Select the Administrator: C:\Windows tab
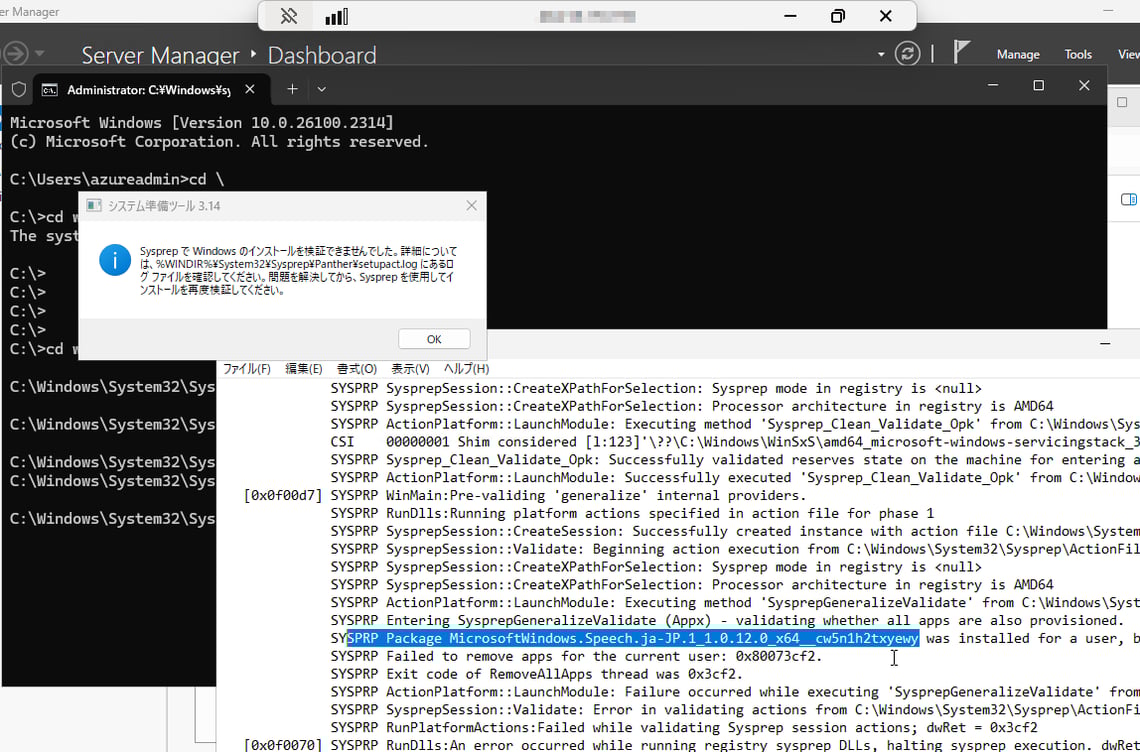 pyautogui.click(x=140, y=89)
